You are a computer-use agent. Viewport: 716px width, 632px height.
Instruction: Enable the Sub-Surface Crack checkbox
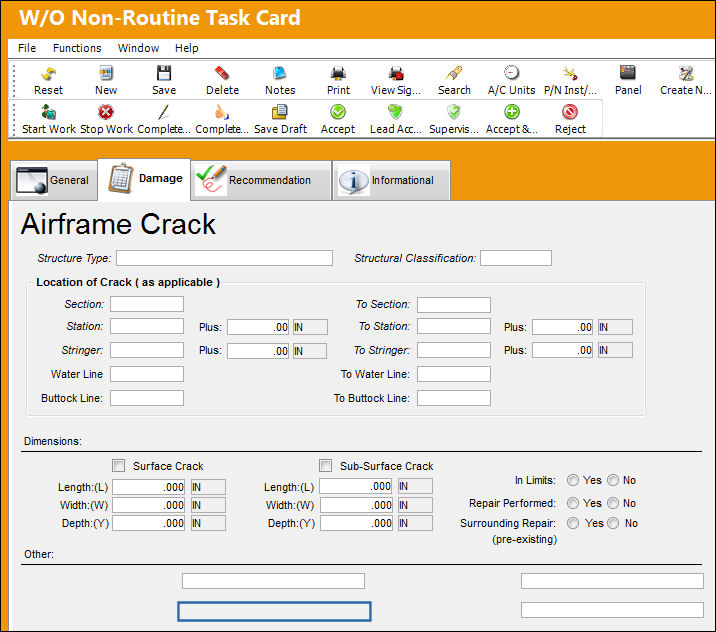[326, 466]
